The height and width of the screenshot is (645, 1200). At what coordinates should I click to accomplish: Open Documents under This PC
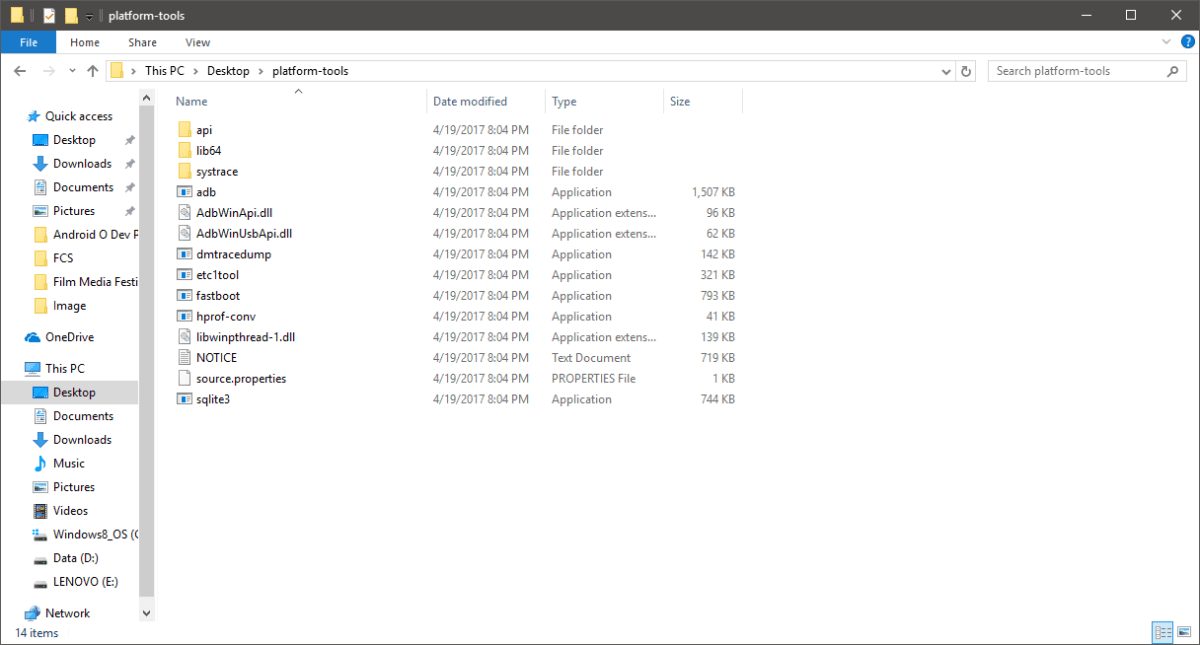[83, 416]
